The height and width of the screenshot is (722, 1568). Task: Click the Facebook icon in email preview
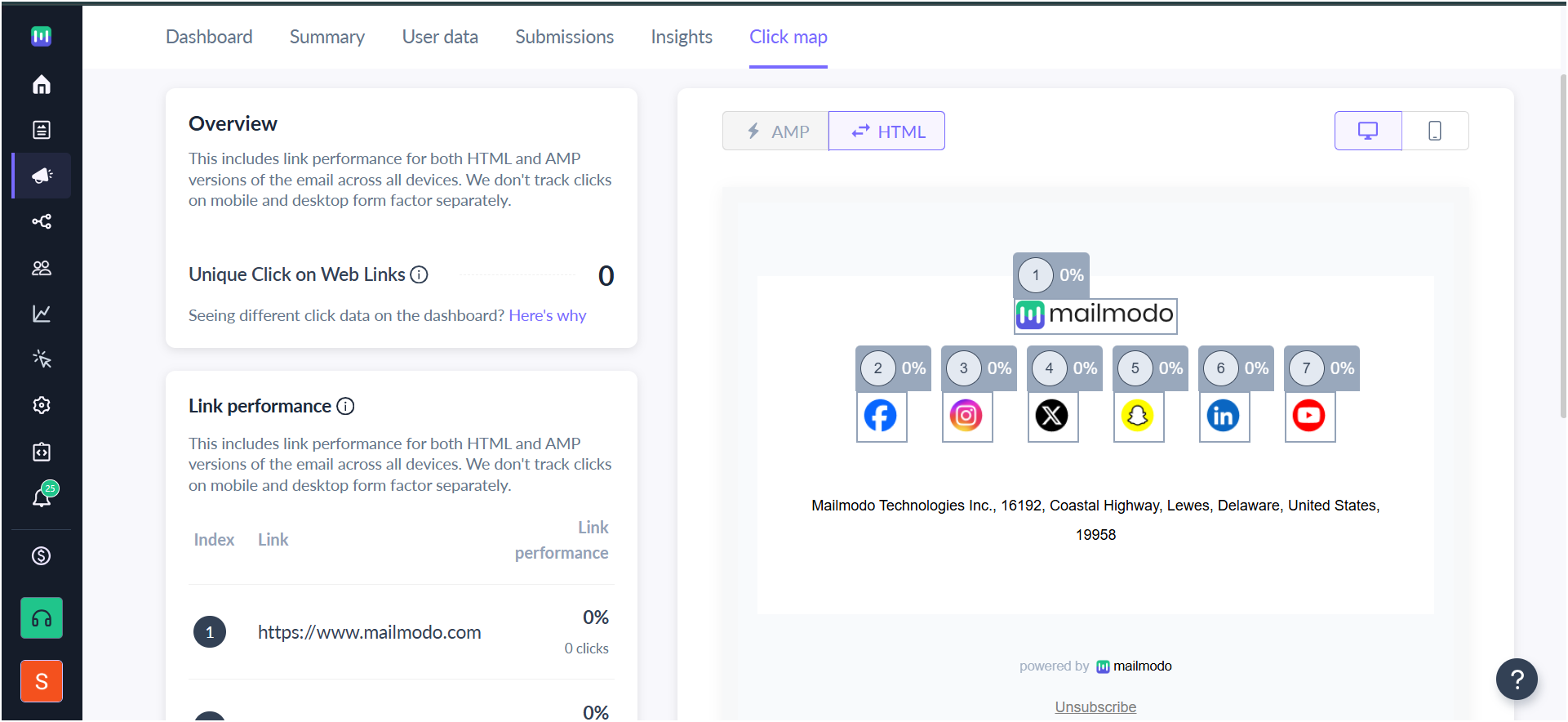tap(881, 416)
